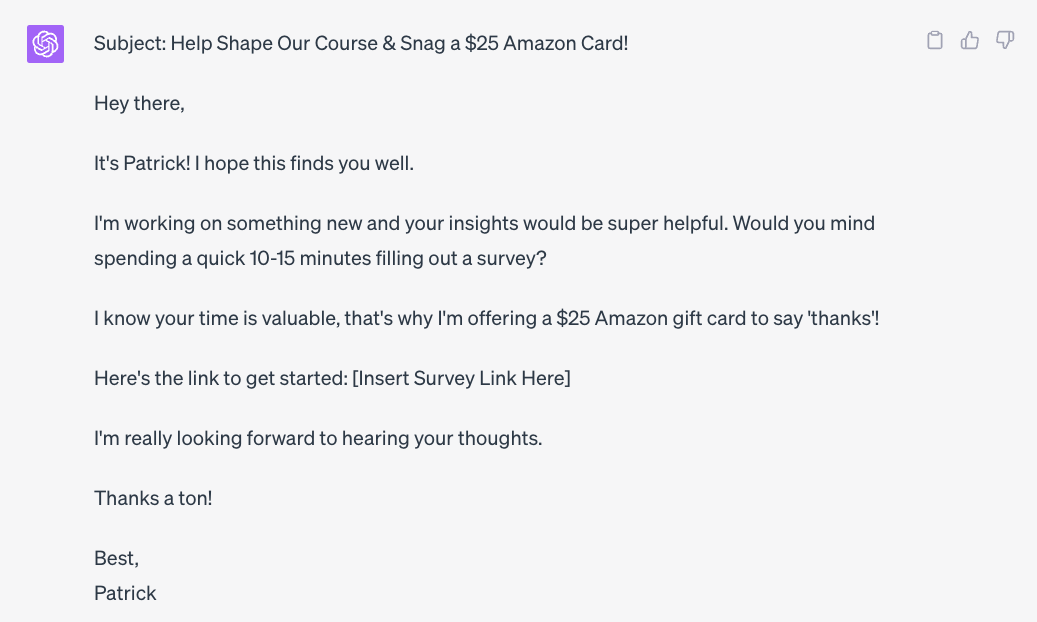Copy the response with the clipboard icon
The image size is (1037, 622).
[934, 40]
